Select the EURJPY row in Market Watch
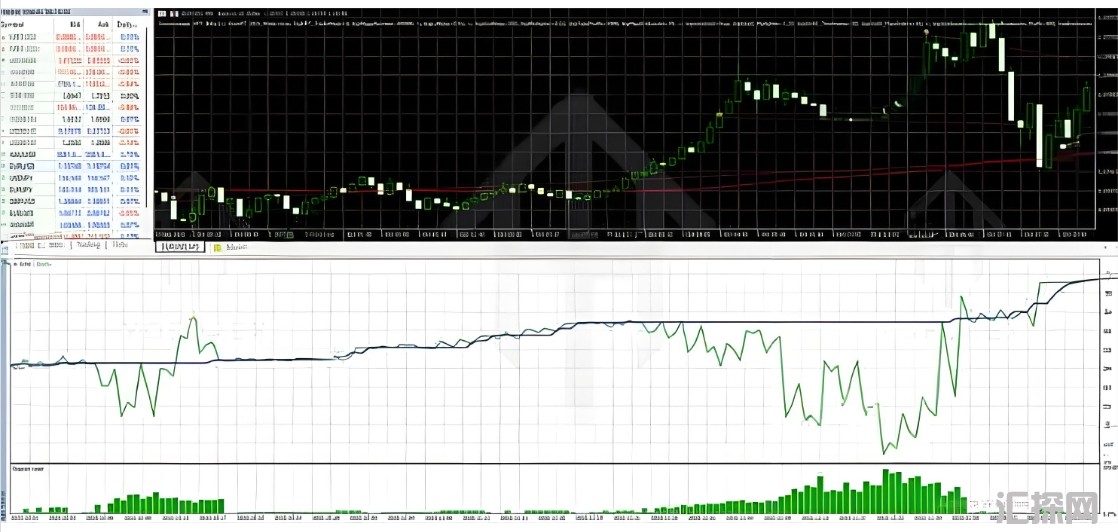 point(71,190)
